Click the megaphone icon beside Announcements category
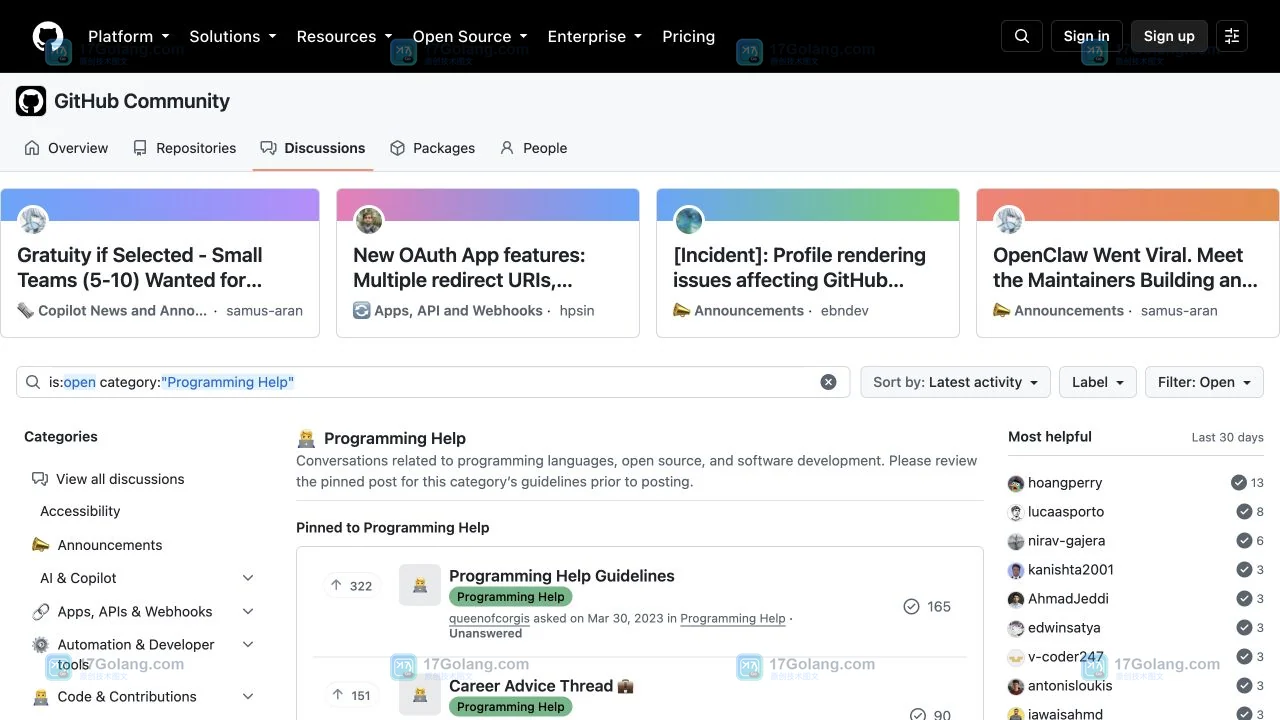The image size is (1280, 720). coord(41,545)
